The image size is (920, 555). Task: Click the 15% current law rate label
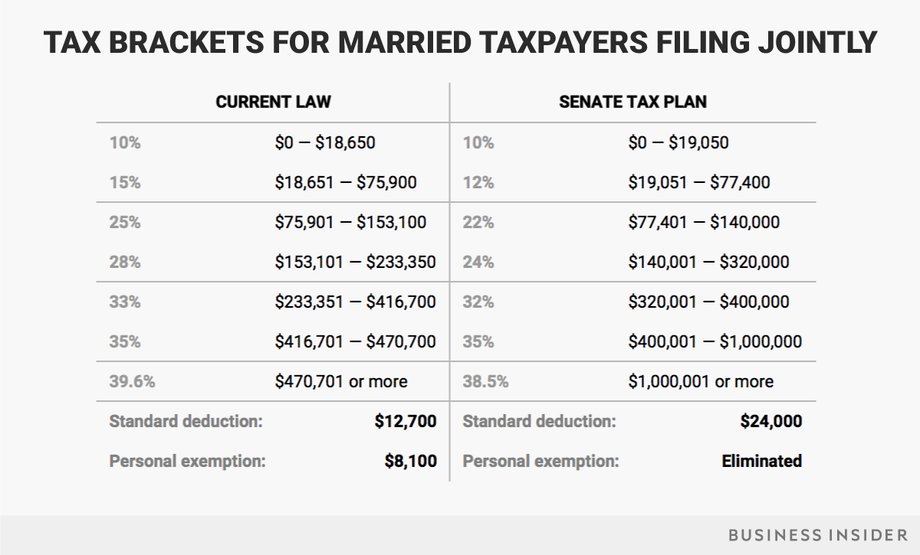(124, 182)
